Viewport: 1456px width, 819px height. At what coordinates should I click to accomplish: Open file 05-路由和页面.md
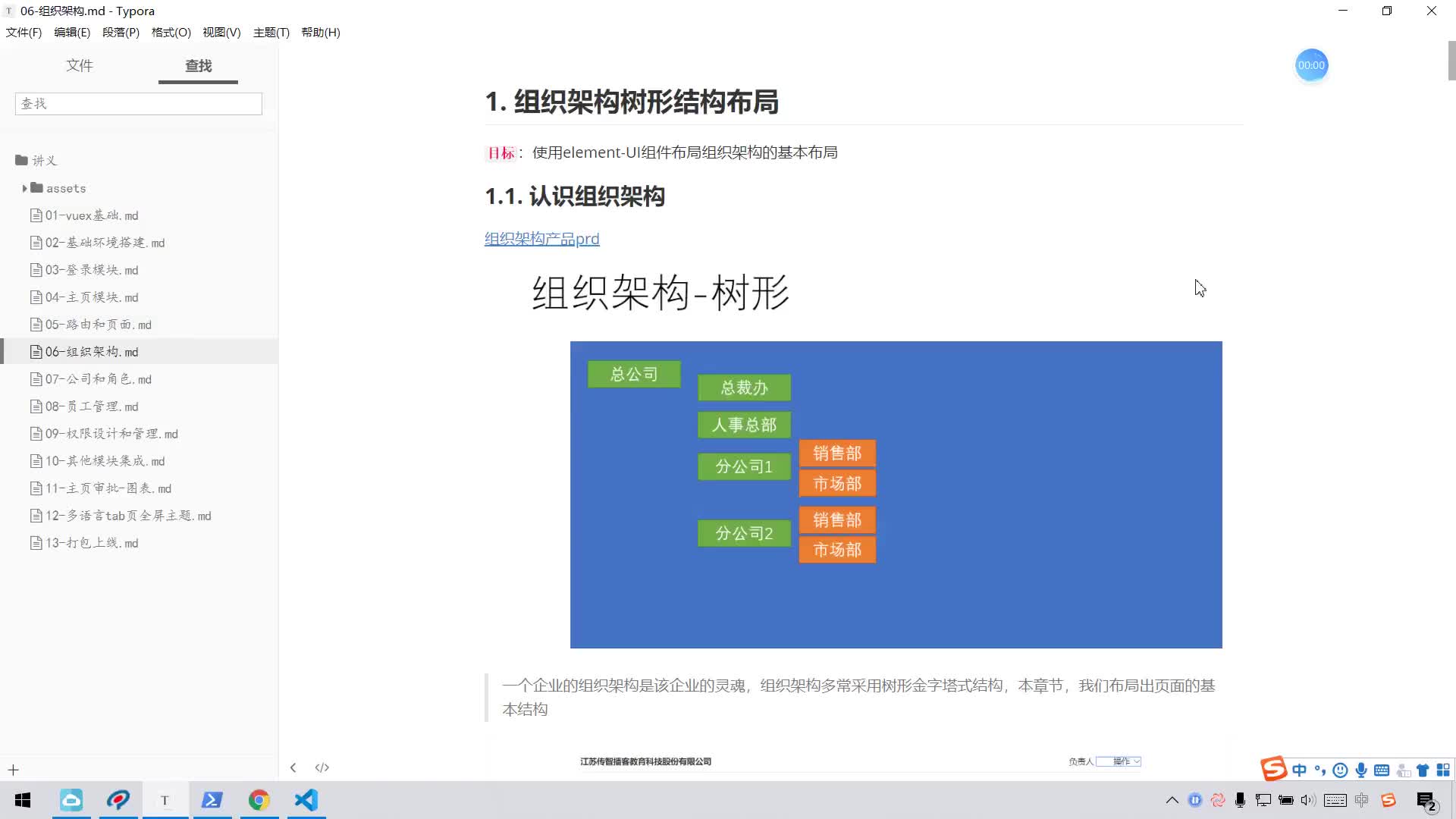tap(91, 325)
